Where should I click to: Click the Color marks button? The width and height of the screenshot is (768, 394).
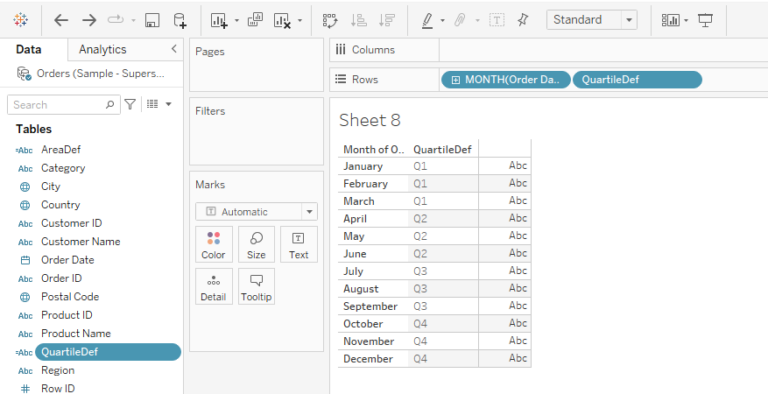click(213, 245)
